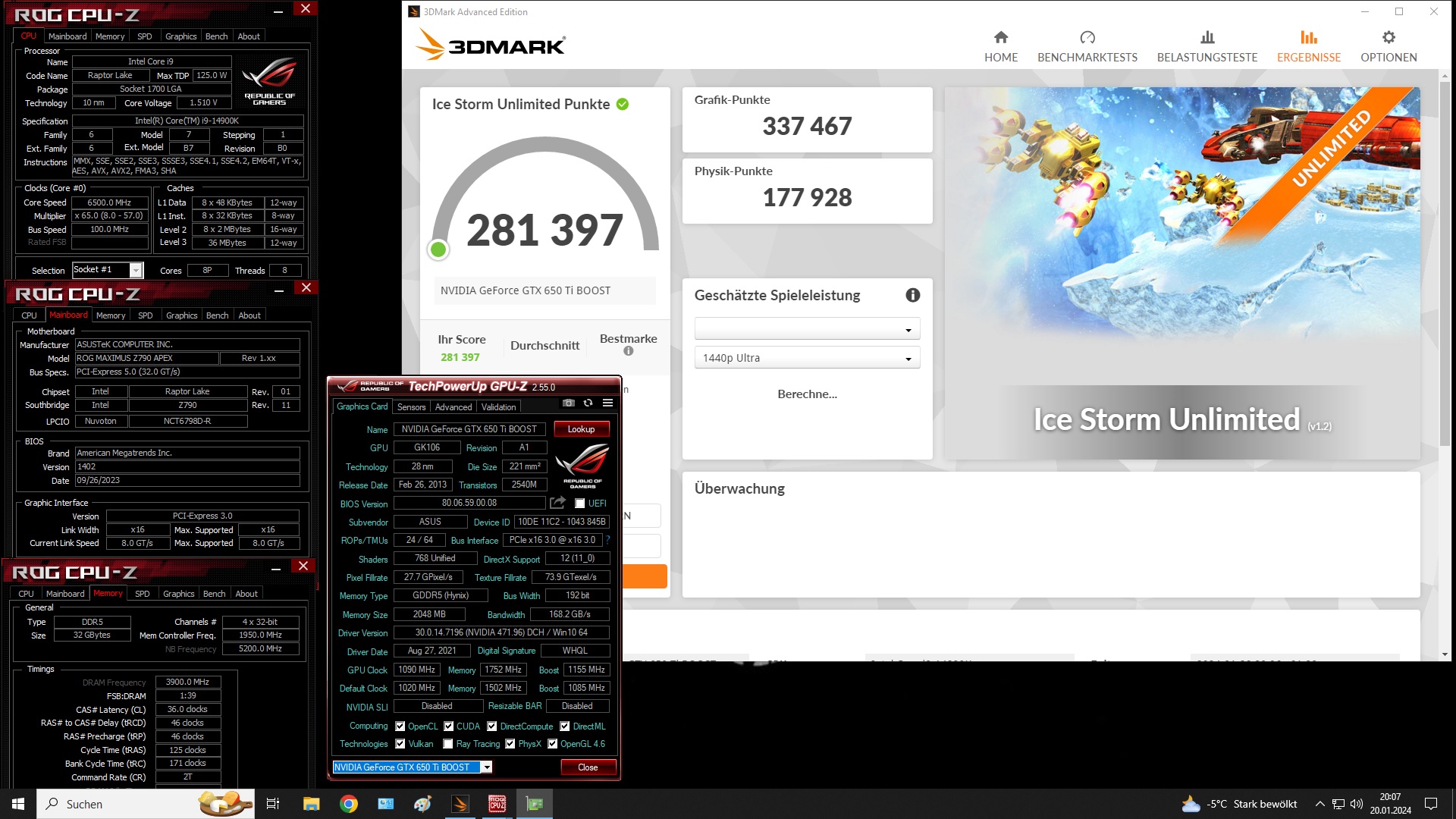Image resolution: width=1456 pixels, height=819 pixels.
Task: Open the Paint palette icon in the taskbar
Action: pyautogui.click(x=422, y=804)
